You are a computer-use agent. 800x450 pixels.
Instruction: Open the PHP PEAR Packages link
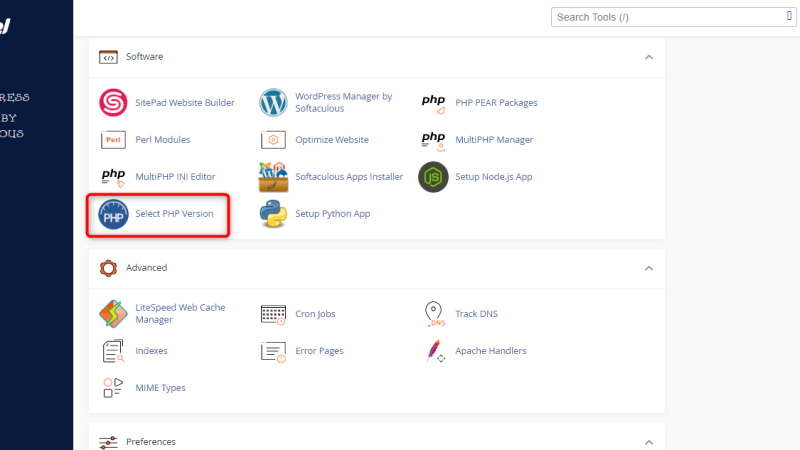[x=496, y=103]
